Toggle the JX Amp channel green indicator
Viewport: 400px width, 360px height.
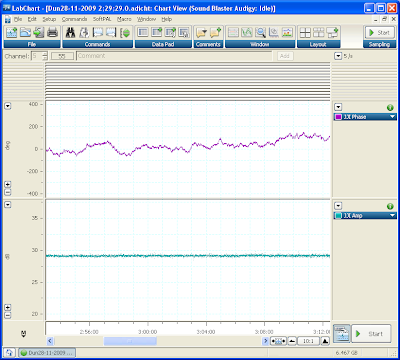pyautogui.click(x=390, y=207)
